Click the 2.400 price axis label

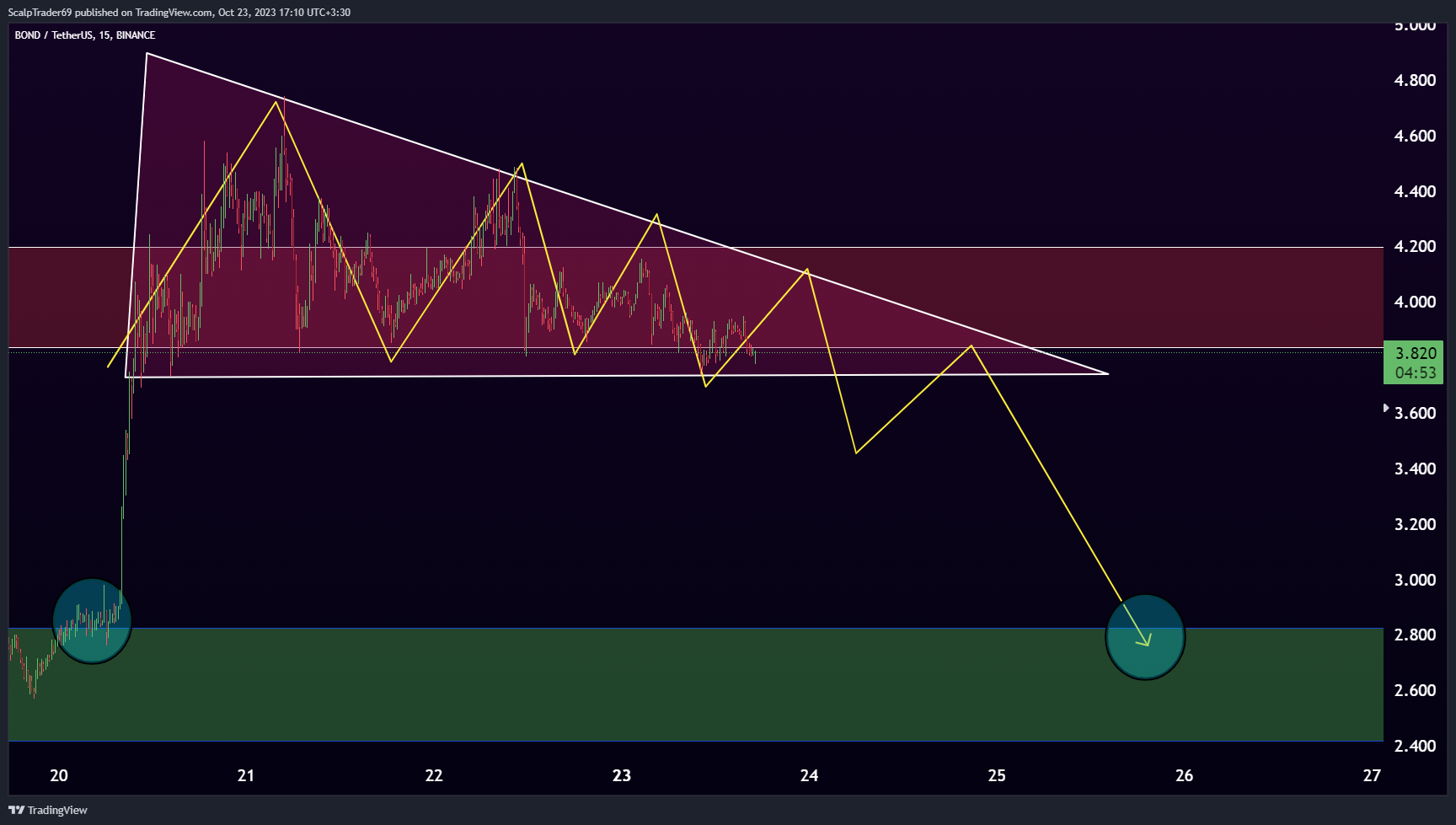tap(1415, 746)
